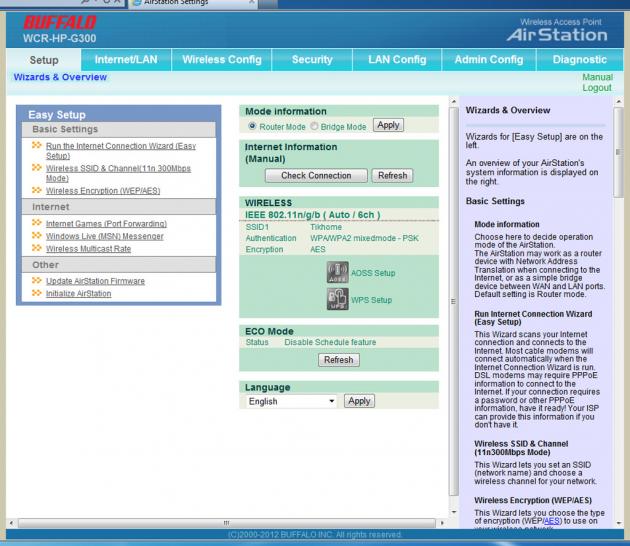Click the Logout link
Screen dimensions: 630x546
click(x=596, y=88)
